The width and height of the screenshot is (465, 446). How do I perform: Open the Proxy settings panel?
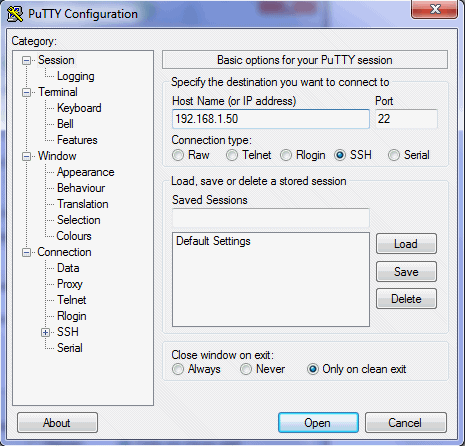(x=70, y=284)
